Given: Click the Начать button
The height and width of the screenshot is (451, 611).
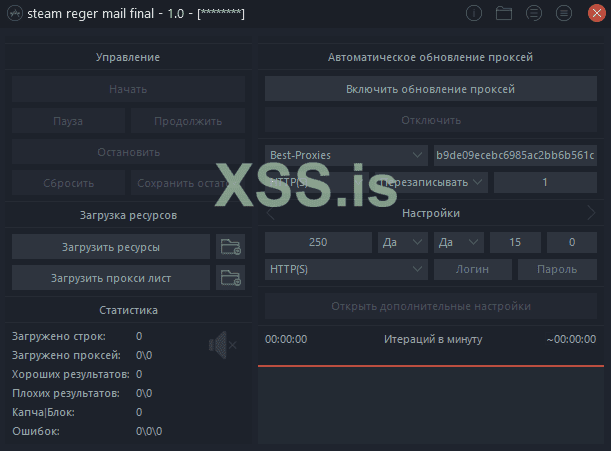Looking at the screenshot, I should tap(128, 89).
